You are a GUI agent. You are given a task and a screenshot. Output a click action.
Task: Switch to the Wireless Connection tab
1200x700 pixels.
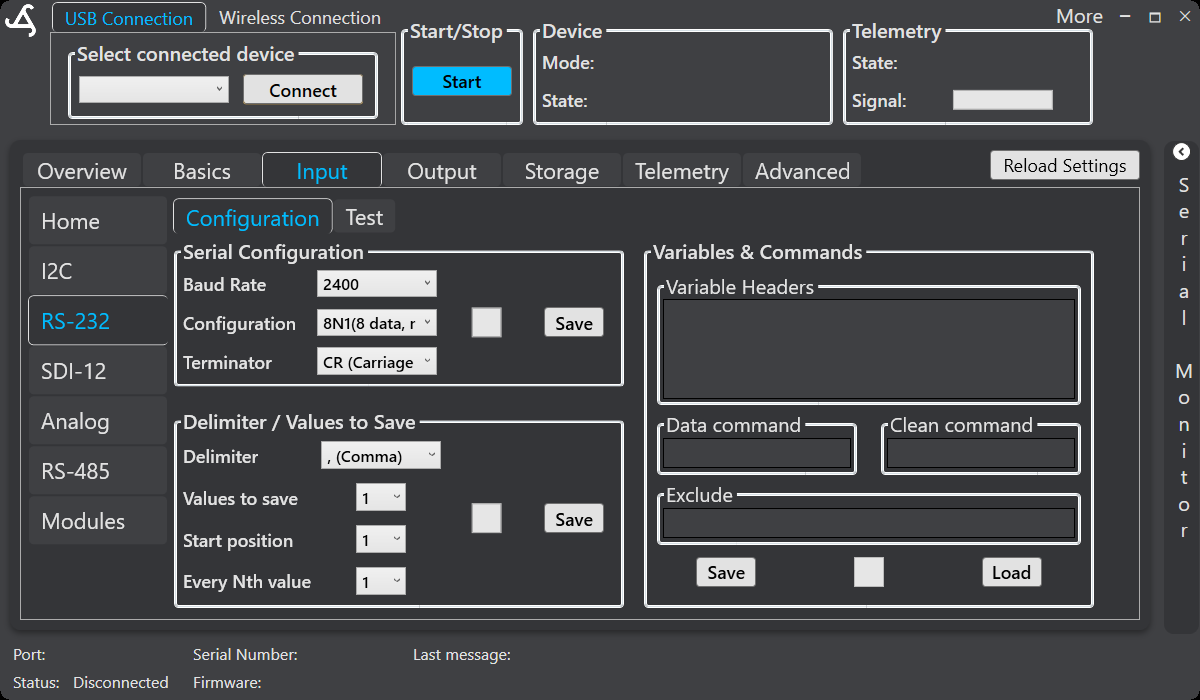(300, 18)
